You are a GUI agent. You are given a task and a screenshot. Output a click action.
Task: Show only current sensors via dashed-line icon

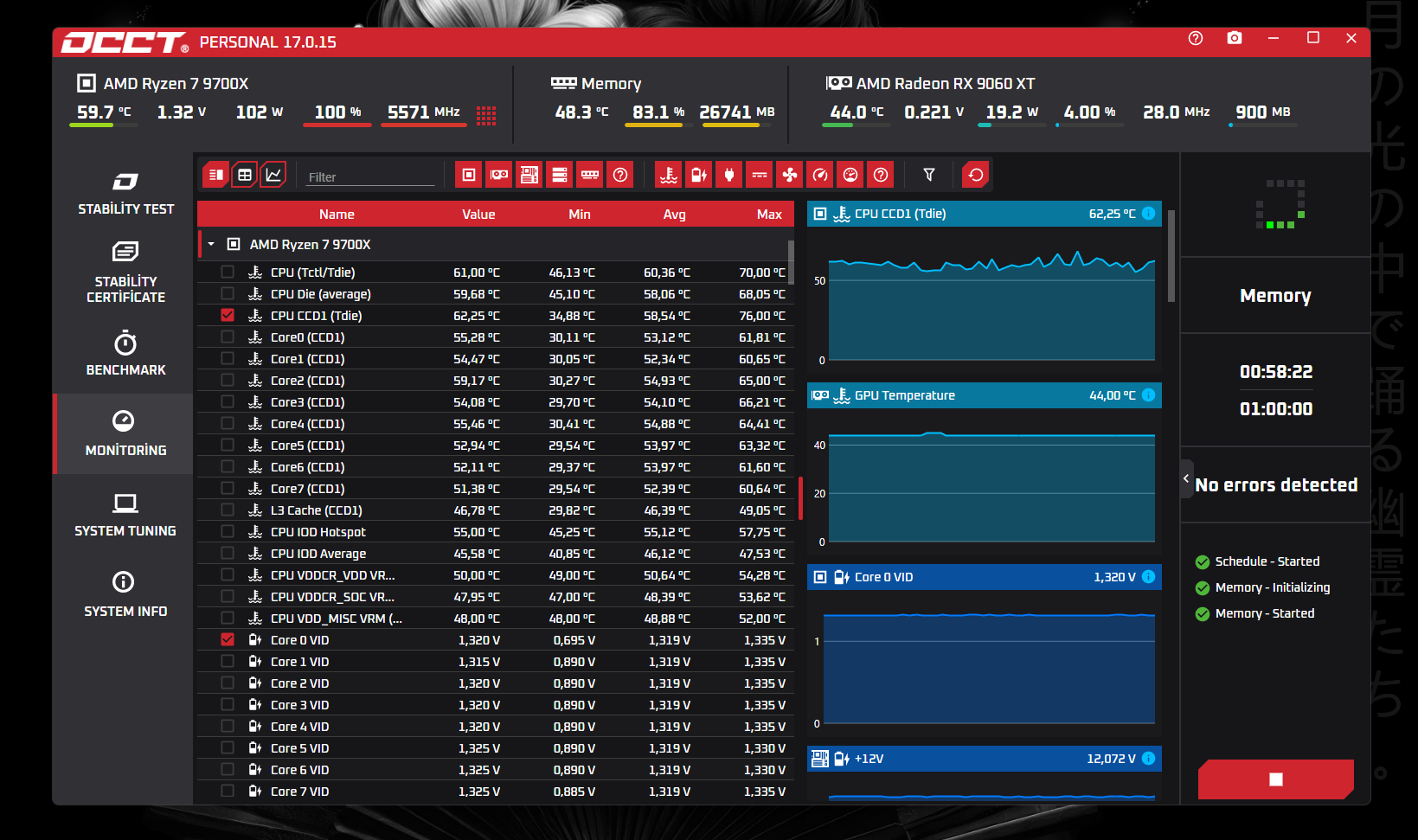(760, 175)
